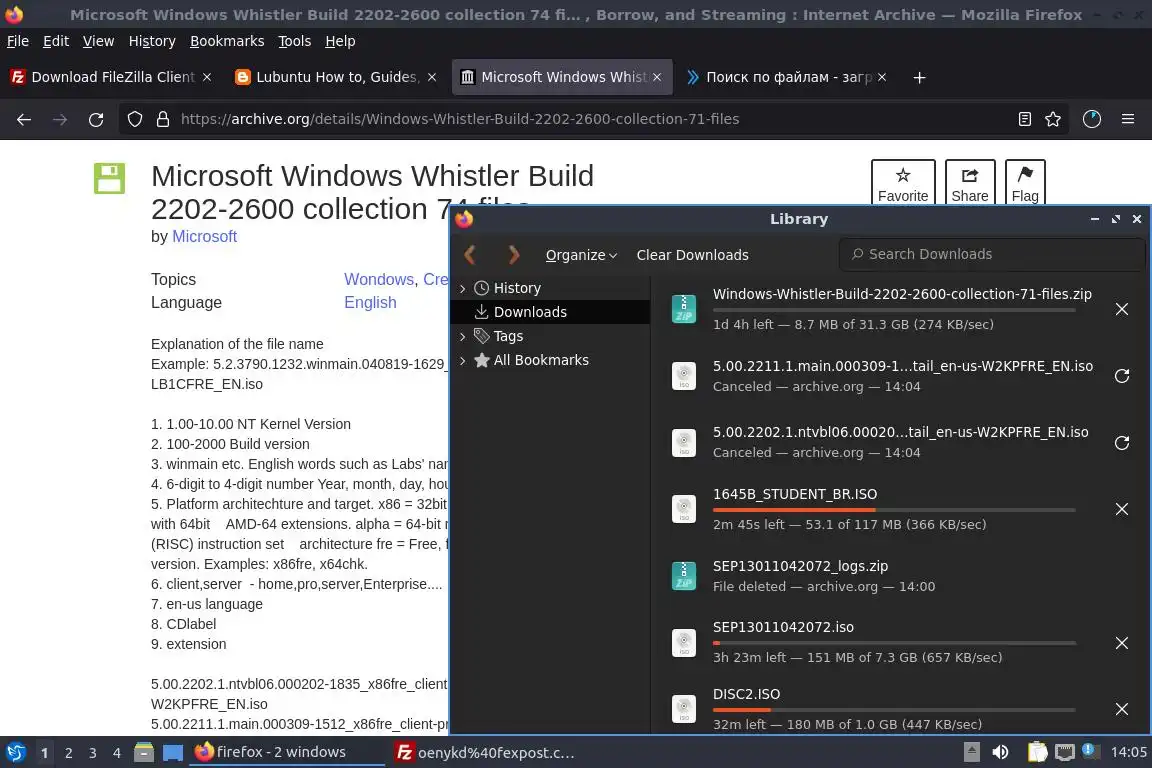The width and height of the screenshot is (1152, 768).
Task: Open the Organize dropdown
Action: (x=581, y=255)
